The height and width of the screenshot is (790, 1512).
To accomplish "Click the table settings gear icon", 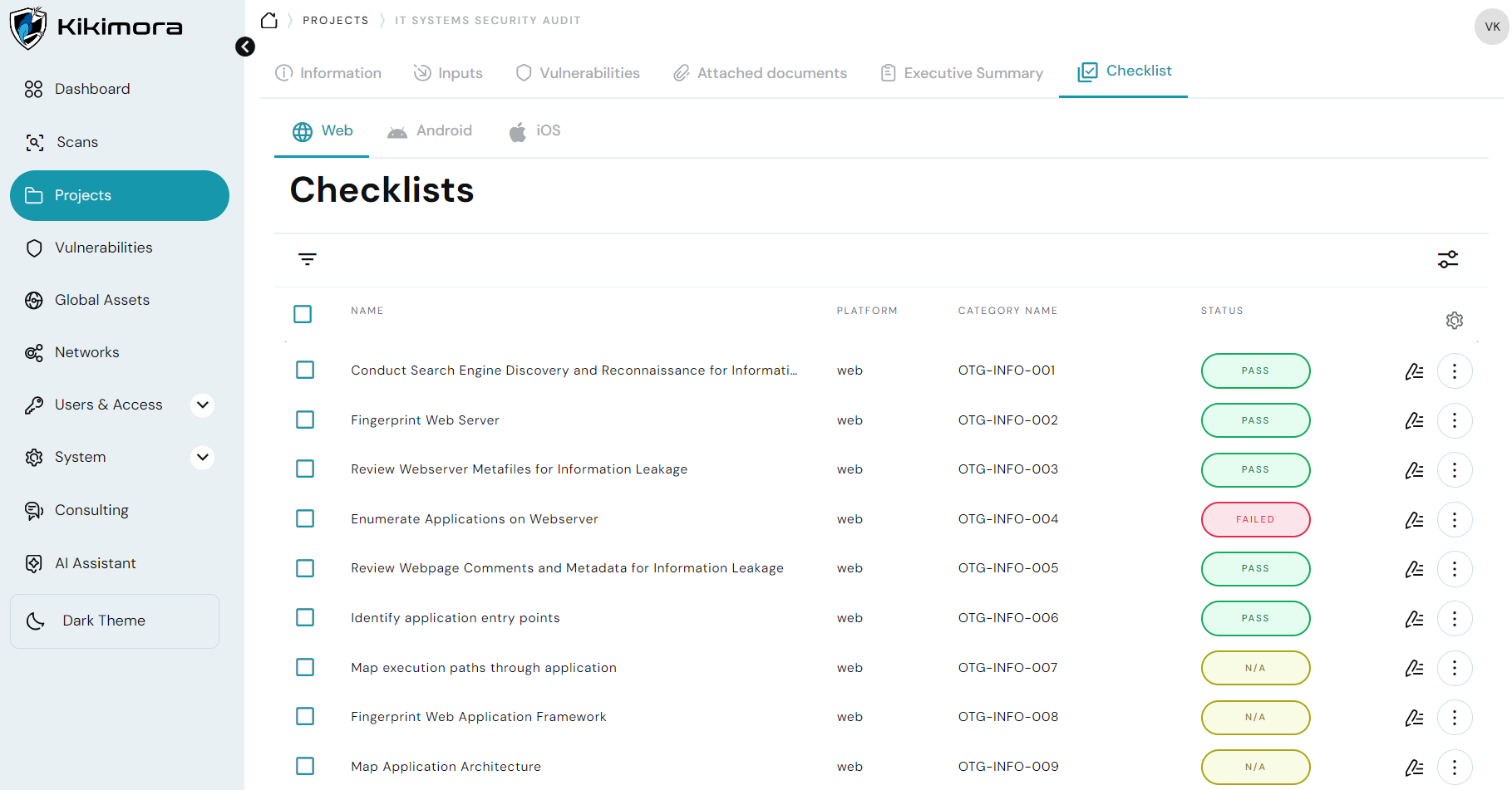I will 1454,321.
